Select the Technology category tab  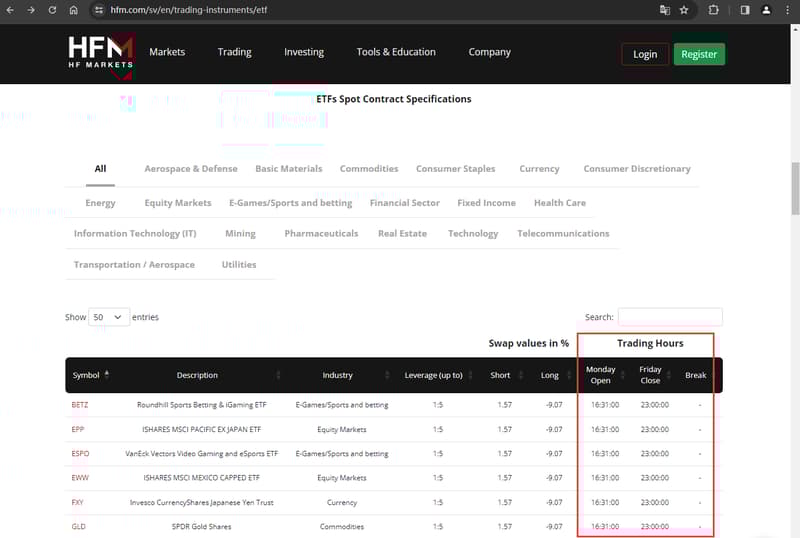pos(473,234)
